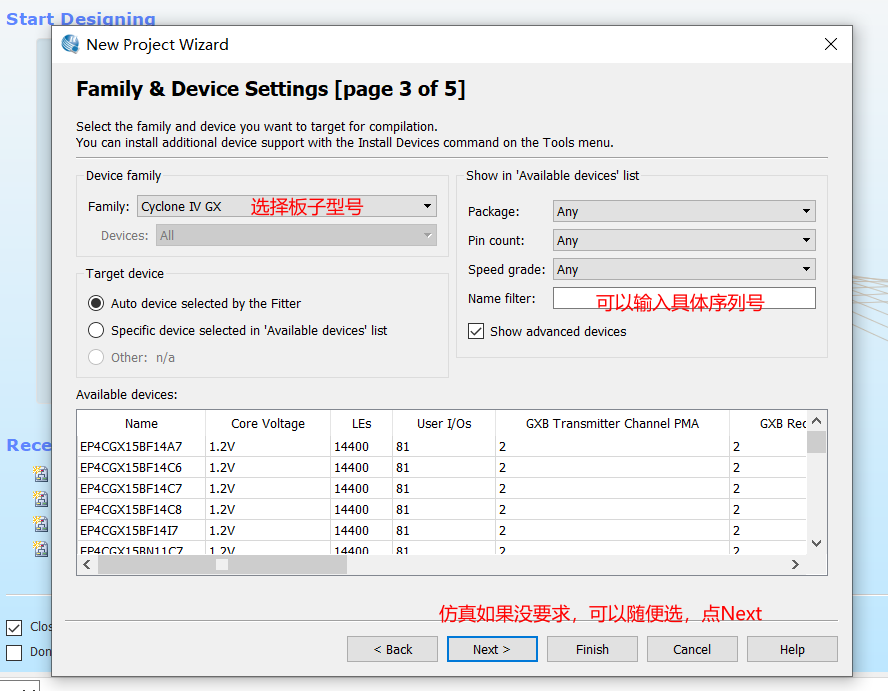Select device EP4CGX15BF14C7 in the list
888x691 pixels.
click(442, 488)
